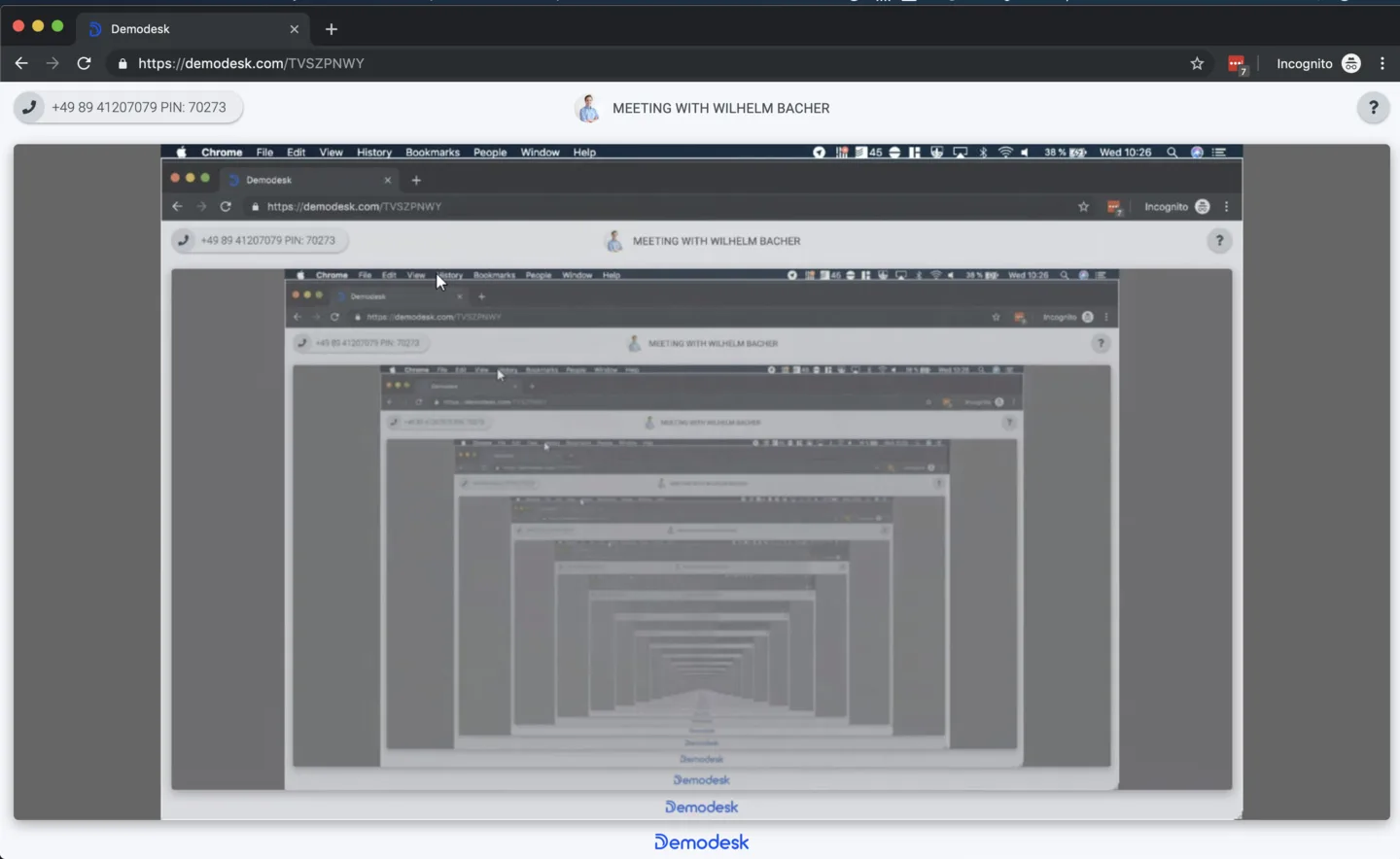Open the outer page's question-mark help button
This screenshot has width=1400, height=859.
(x=1373, y=108)
